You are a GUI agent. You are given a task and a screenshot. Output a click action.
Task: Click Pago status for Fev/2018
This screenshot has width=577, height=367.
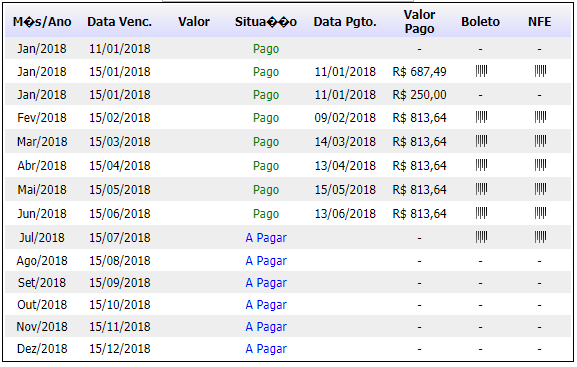click(266, 118)
